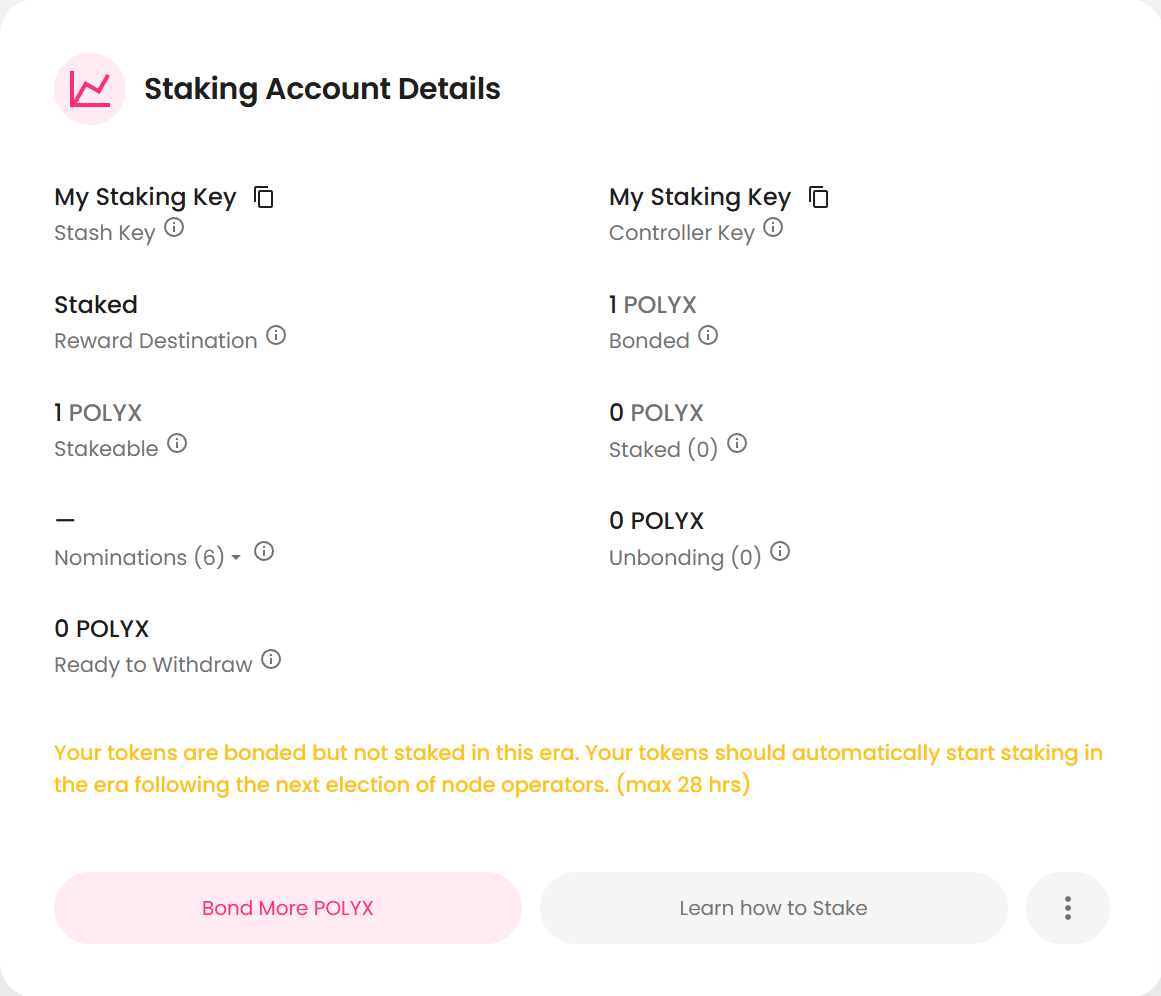Image resolution: width=1161 pixels, height=996 pixels.
Task: Open Learn how to Stake
Action: 773,908
